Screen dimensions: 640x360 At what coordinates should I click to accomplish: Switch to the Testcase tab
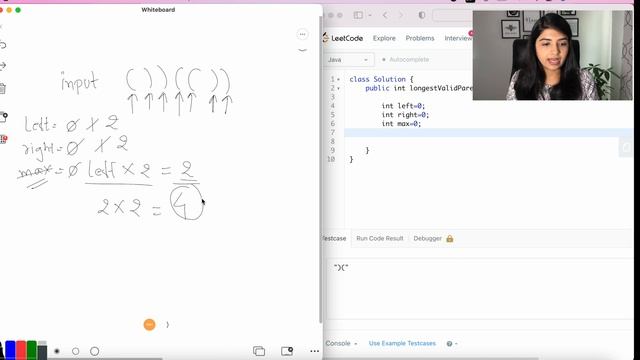[334, 238]
